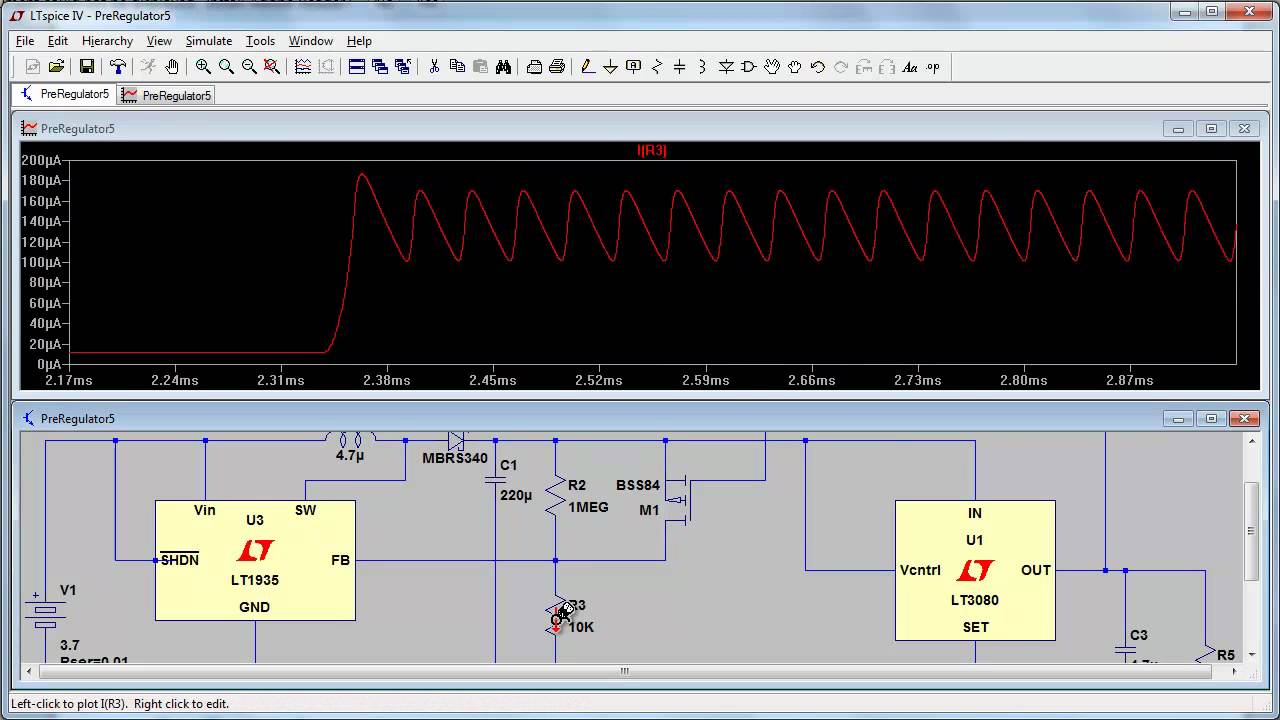Viewport: 1280px width, 720px height.
Task: Close the PreRegulator5 schematic pane
Action: (1245, 418)
